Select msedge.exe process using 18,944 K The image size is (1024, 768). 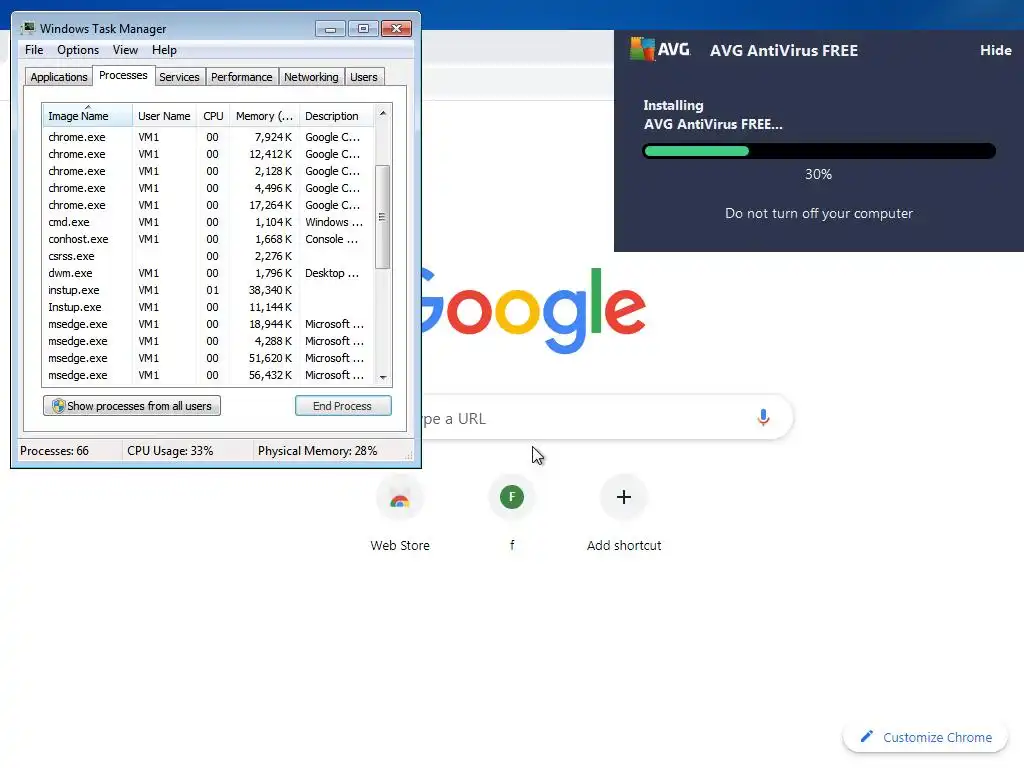(208, 324)
